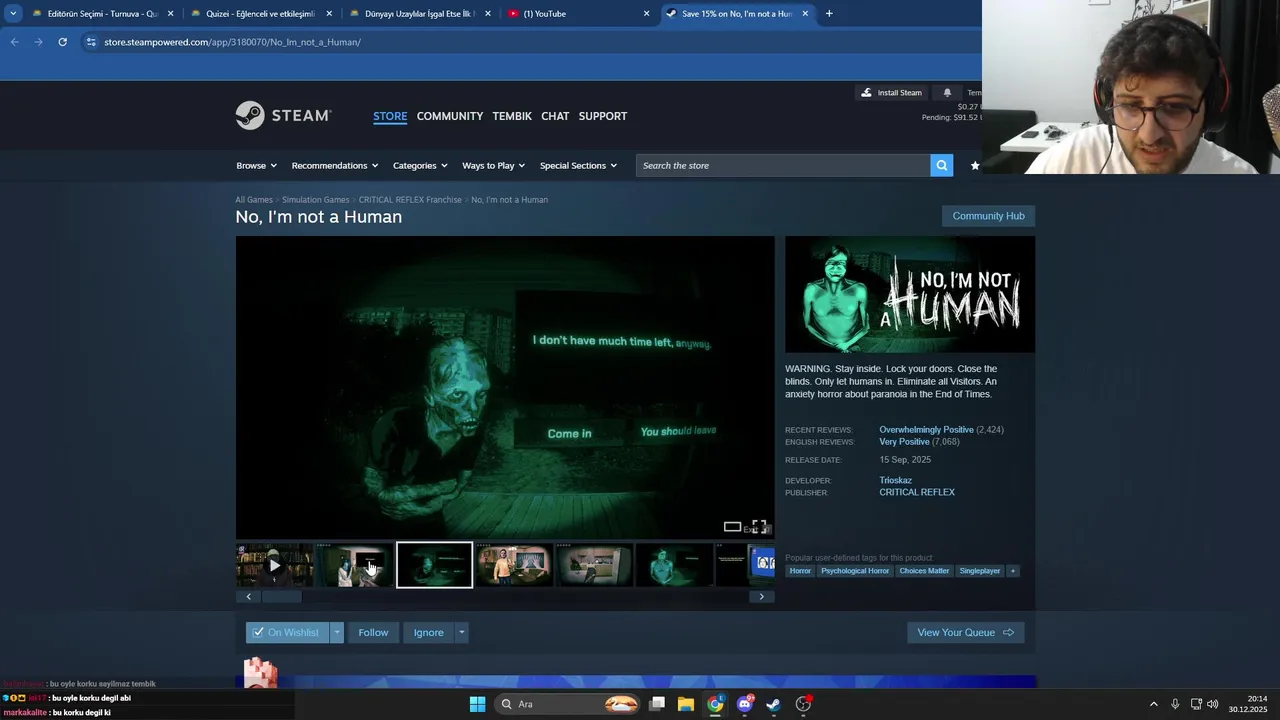1280x720 pixels.
Task: Click the microphone tray icon
Action: (1175, 704)
